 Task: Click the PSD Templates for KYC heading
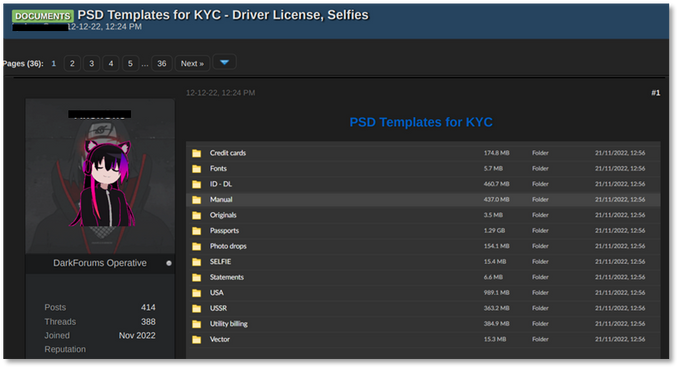coord(421,122)
